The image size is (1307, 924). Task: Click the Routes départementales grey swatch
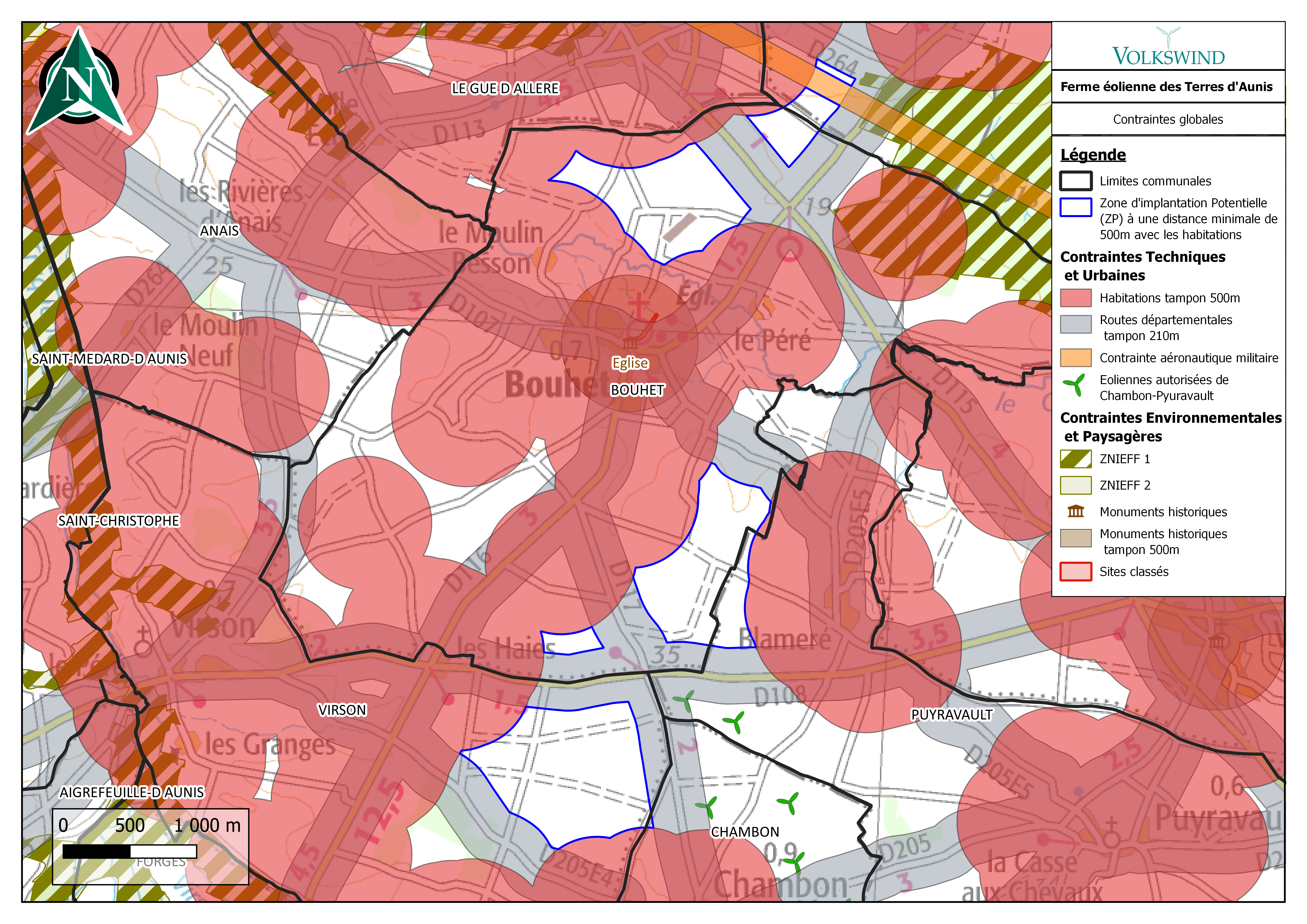(x=1075, y=324)
